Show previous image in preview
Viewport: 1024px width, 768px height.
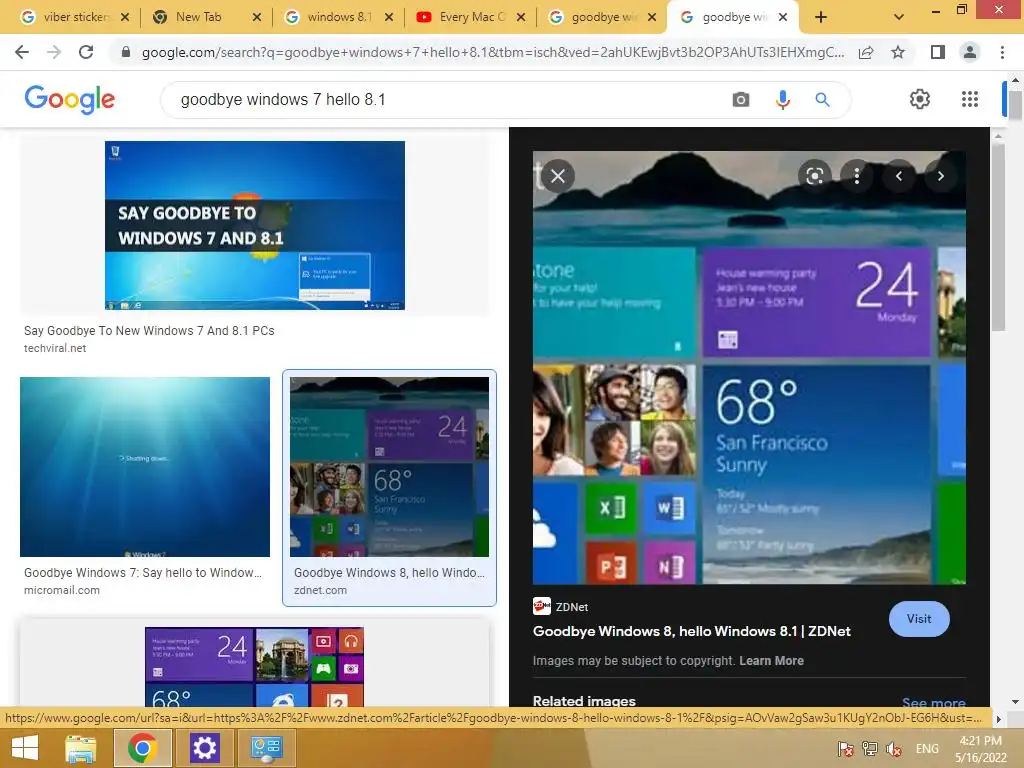pyautogui.click(x=899, y=176)
